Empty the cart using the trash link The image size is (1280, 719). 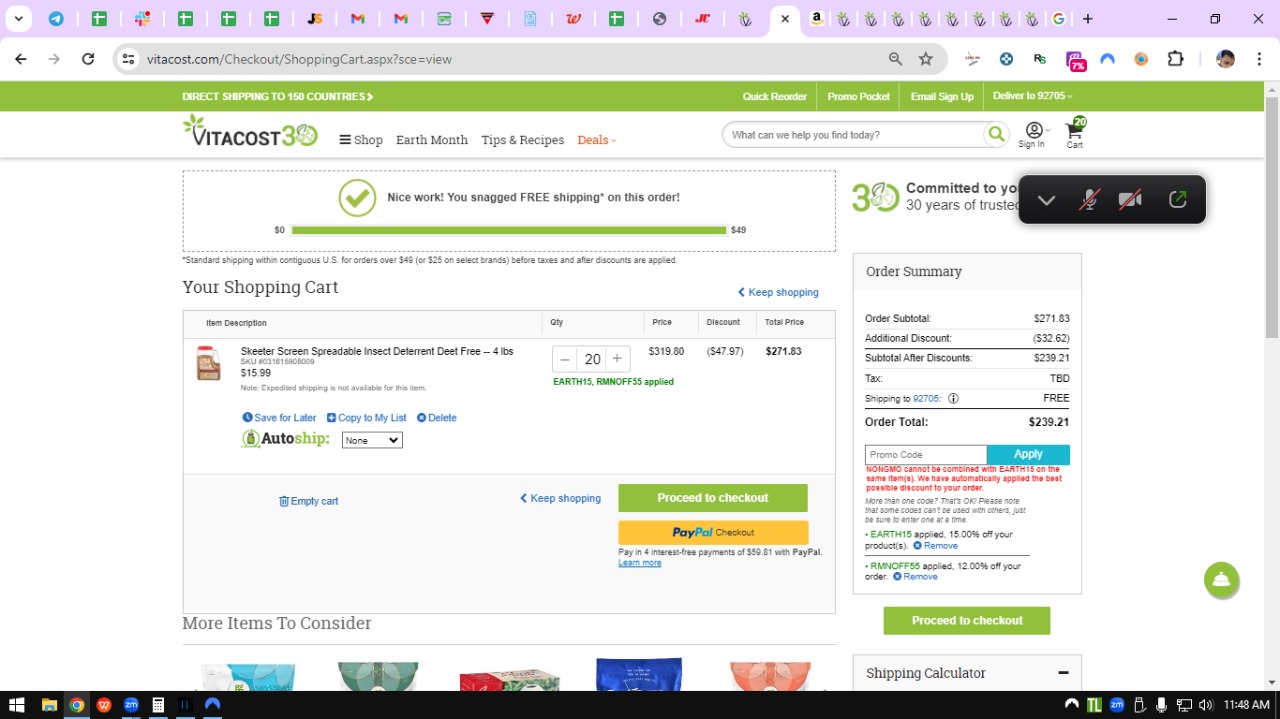[x=308, y=501]
